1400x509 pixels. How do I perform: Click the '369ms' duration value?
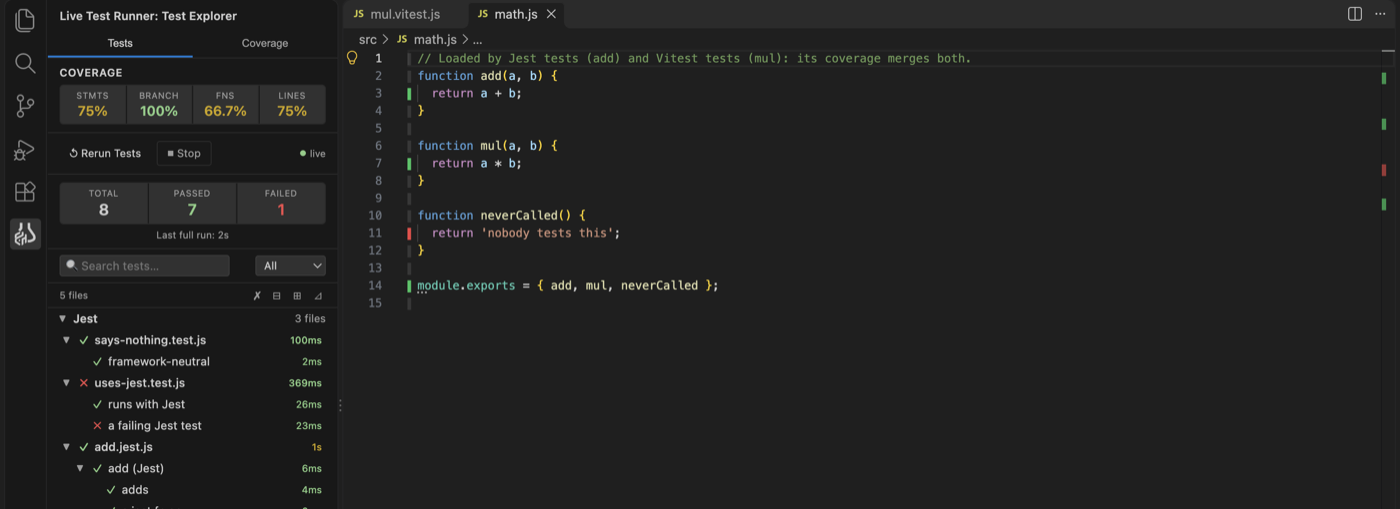[x=305, y=383]
